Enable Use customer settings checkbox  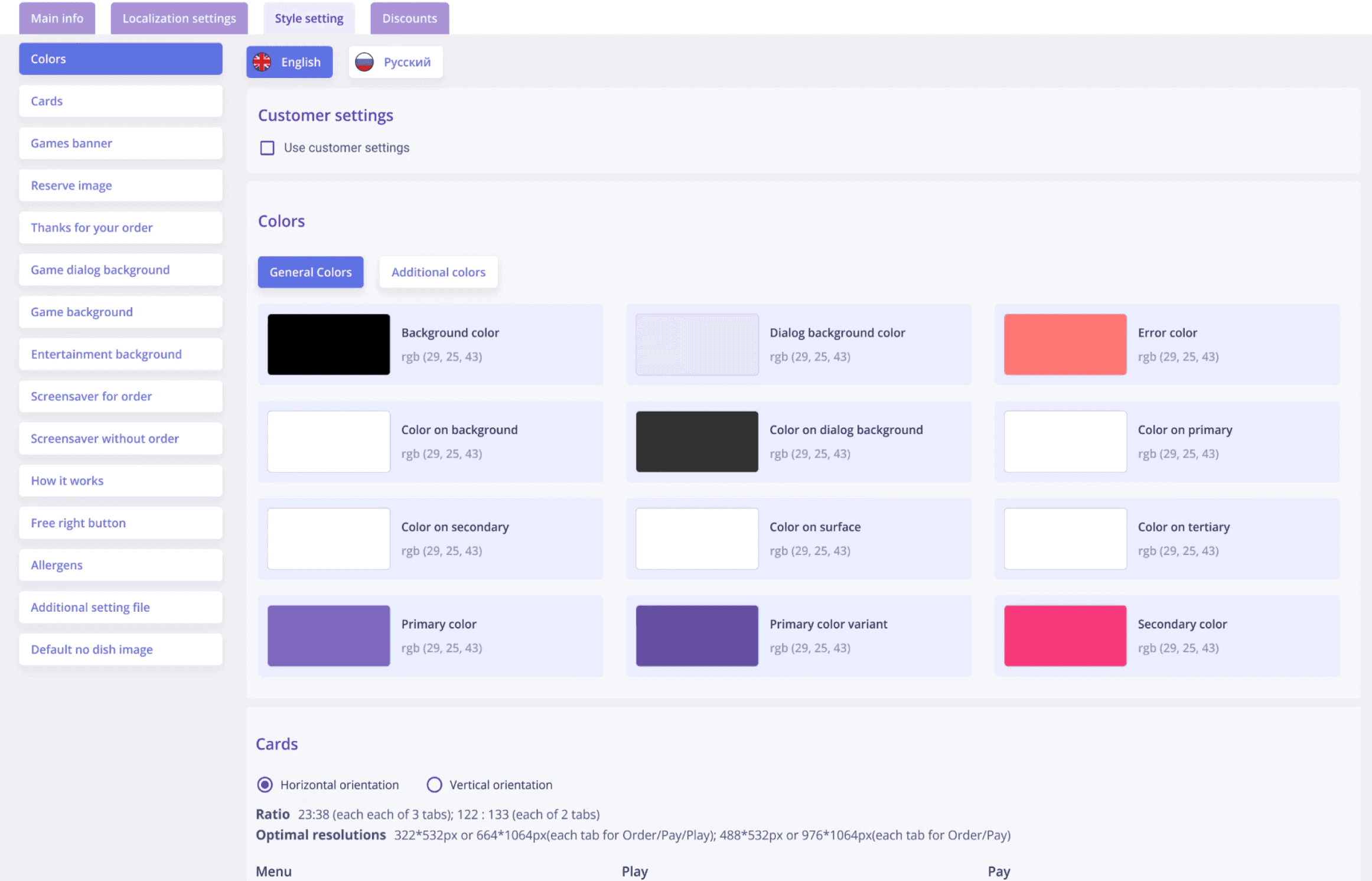pos(267,148)
